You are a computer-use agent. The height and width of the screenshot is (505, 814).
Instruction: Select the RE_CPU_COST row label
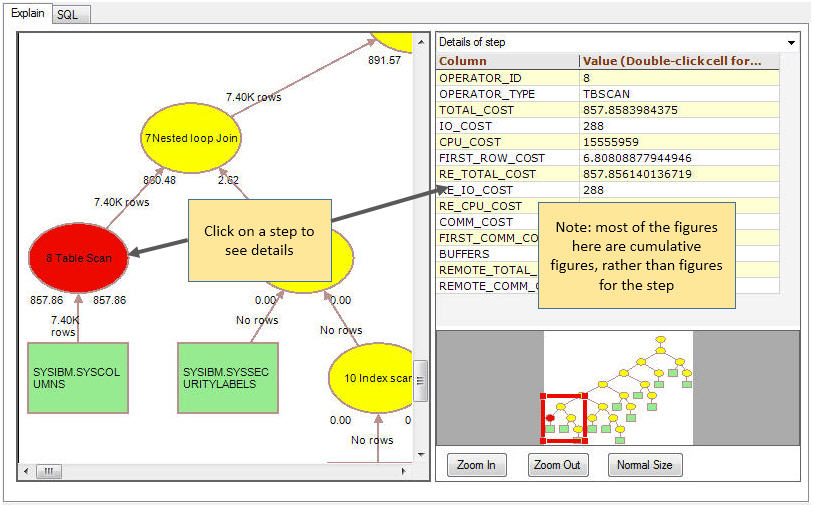click(x=480, y=206)
